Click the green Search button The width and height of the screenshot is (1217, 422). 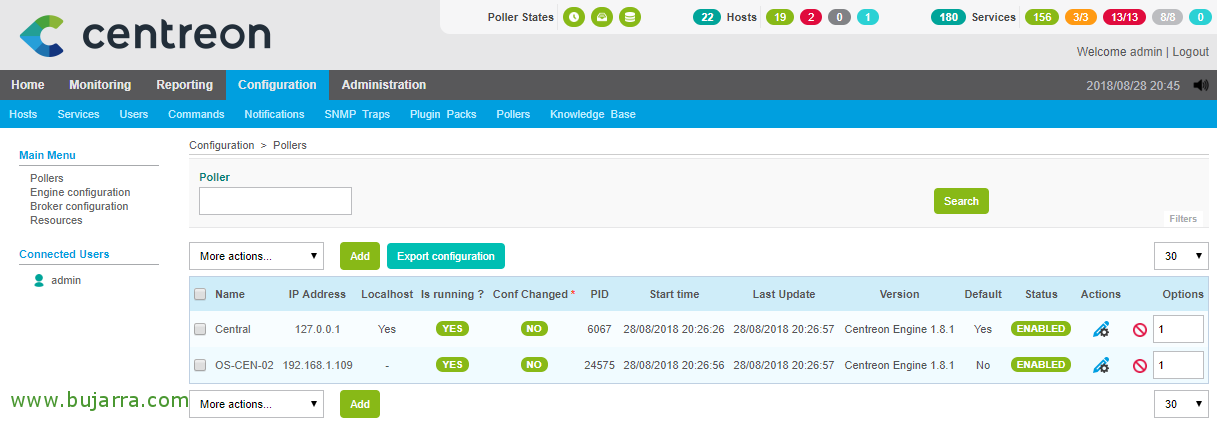coord(961,201)
